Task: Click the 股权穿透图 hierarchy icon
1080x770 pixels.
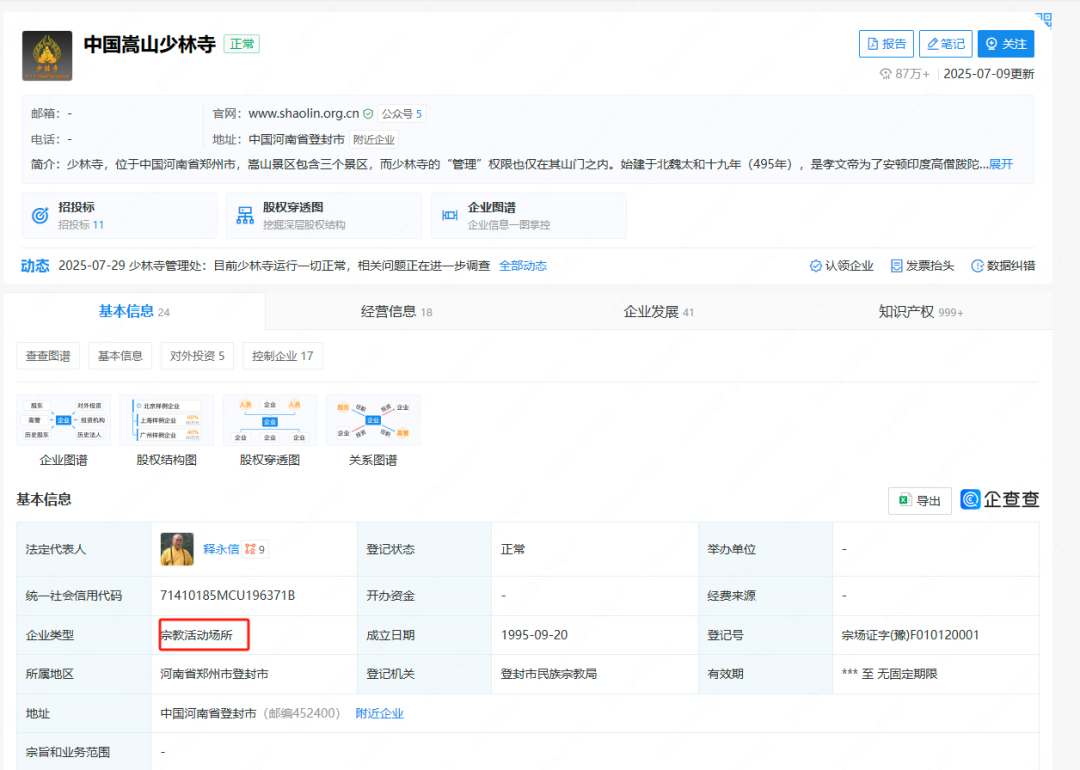Action: tap(245, 216)
